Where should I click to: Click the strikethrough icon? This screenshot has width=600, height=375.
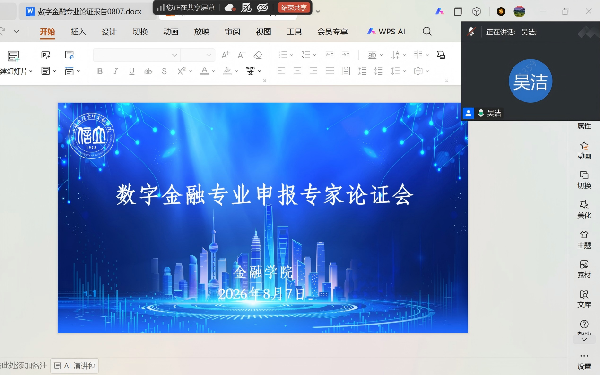click(148, 71)
